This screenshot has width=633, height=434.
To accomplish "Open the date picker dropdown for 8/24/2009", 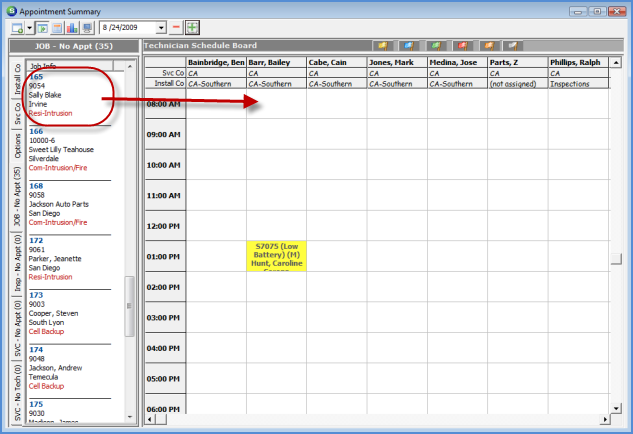I will pyautogui.click(x=161, y=28).
